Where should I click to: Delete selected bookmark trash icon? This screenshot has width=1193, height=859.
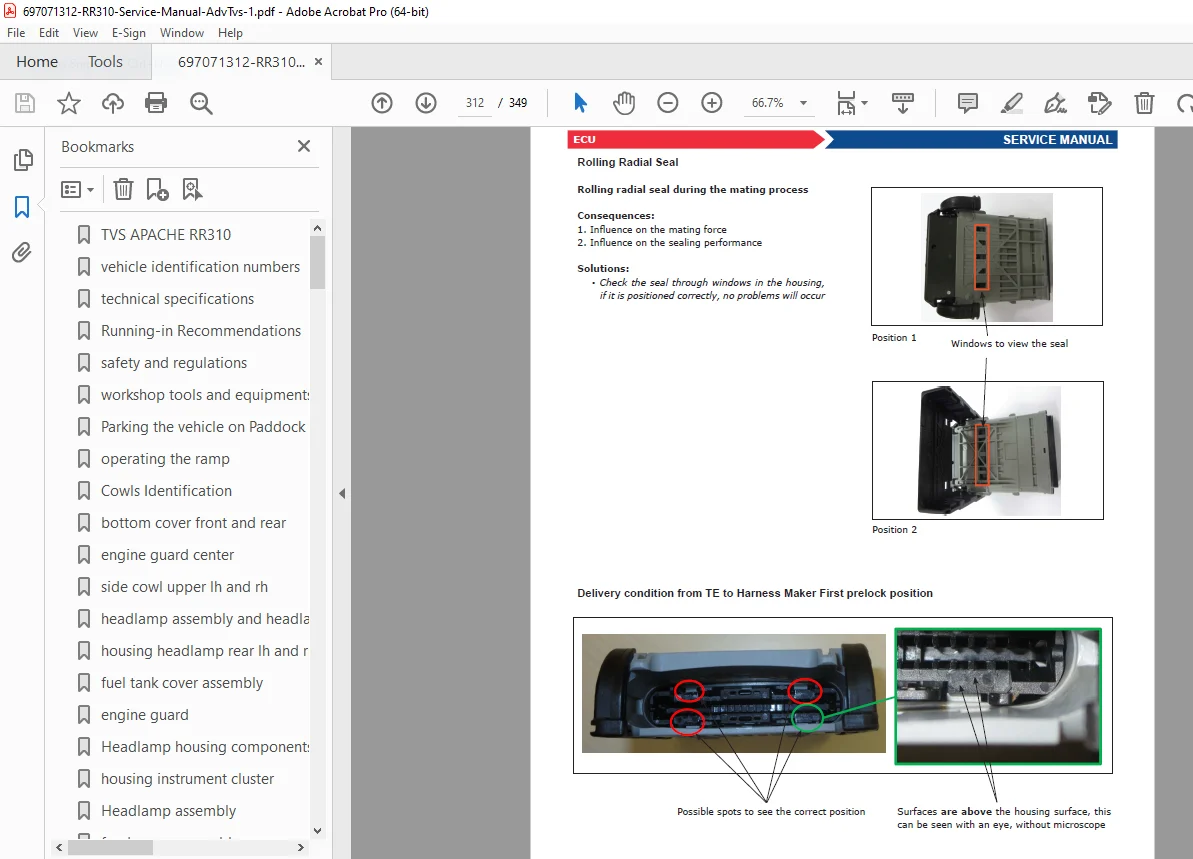pos(123,189)
